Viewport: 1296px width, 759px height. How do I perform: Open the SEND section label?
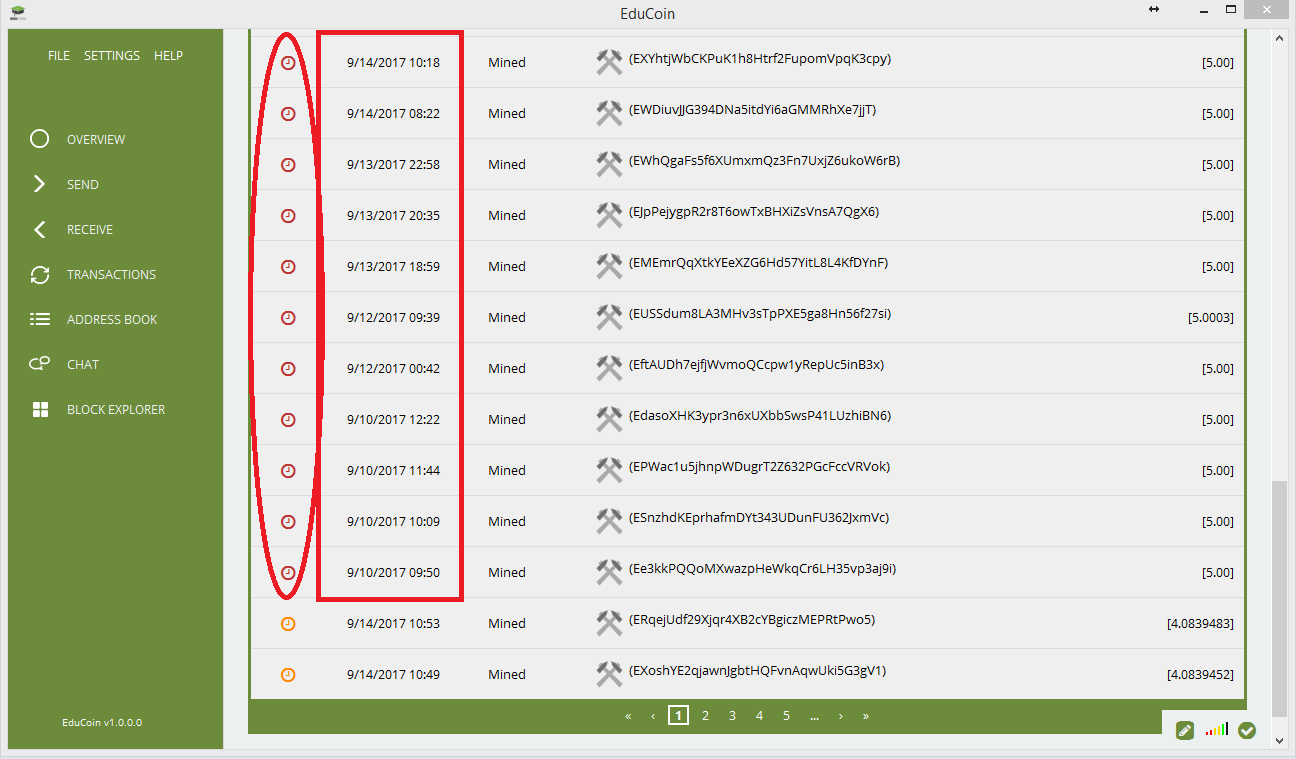(x=83, y=184)
